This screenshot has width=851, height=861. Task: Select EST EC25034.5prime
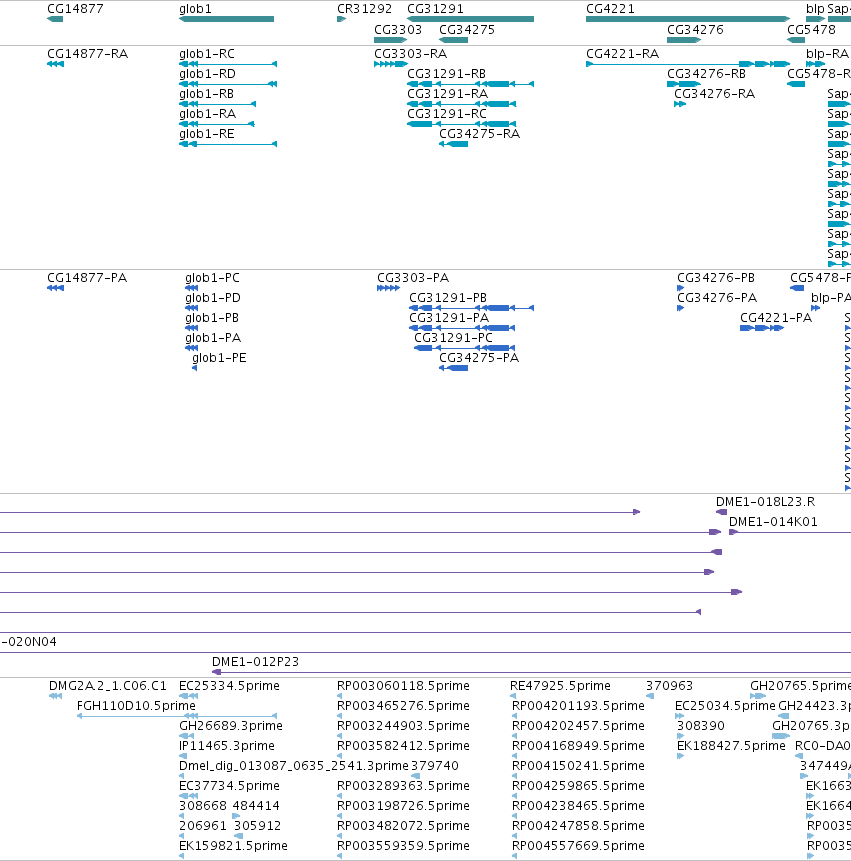coord(725,706)
